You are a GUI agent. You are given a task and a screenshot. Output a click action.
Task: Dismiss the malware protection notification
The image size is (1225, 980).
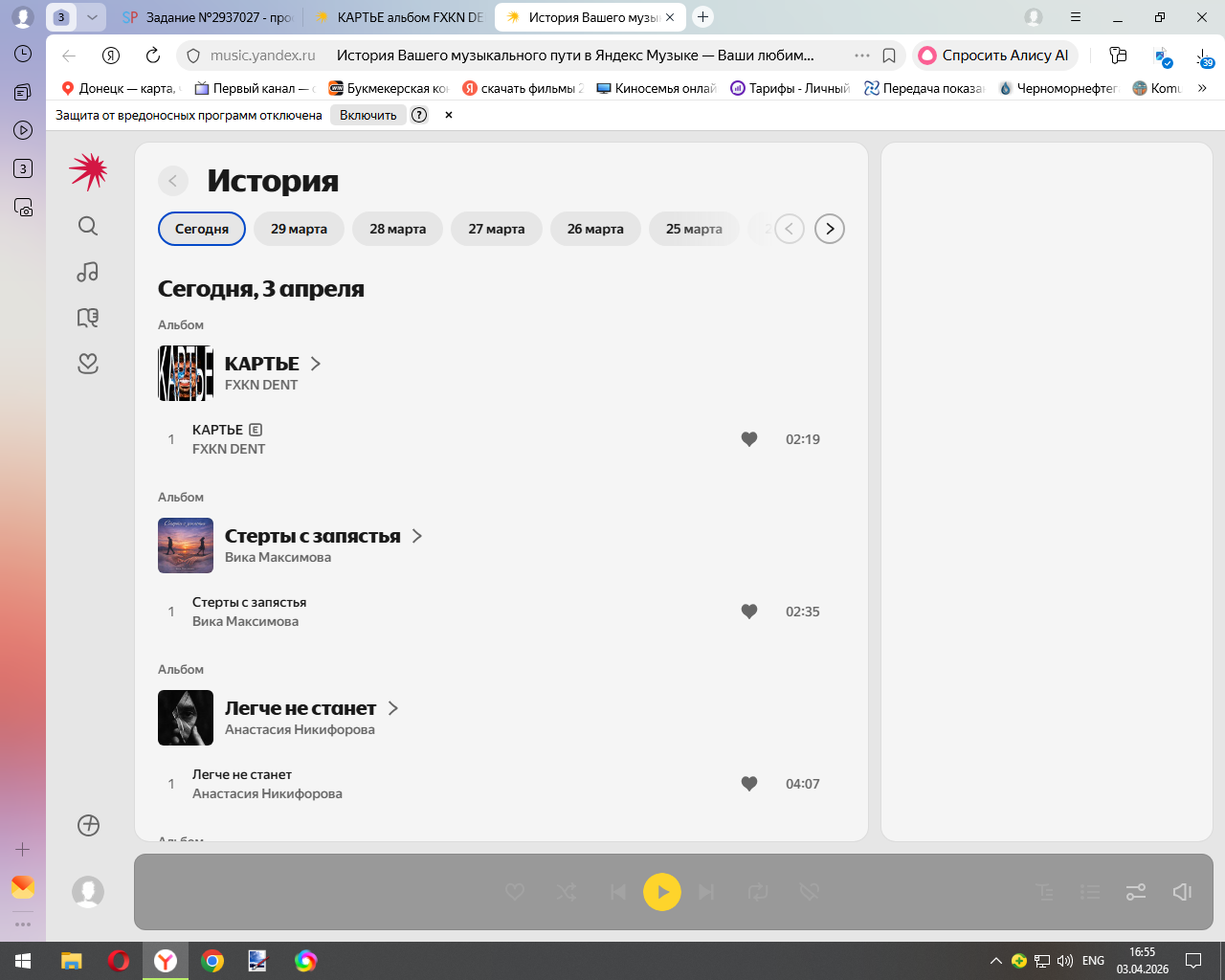[449, 115]
